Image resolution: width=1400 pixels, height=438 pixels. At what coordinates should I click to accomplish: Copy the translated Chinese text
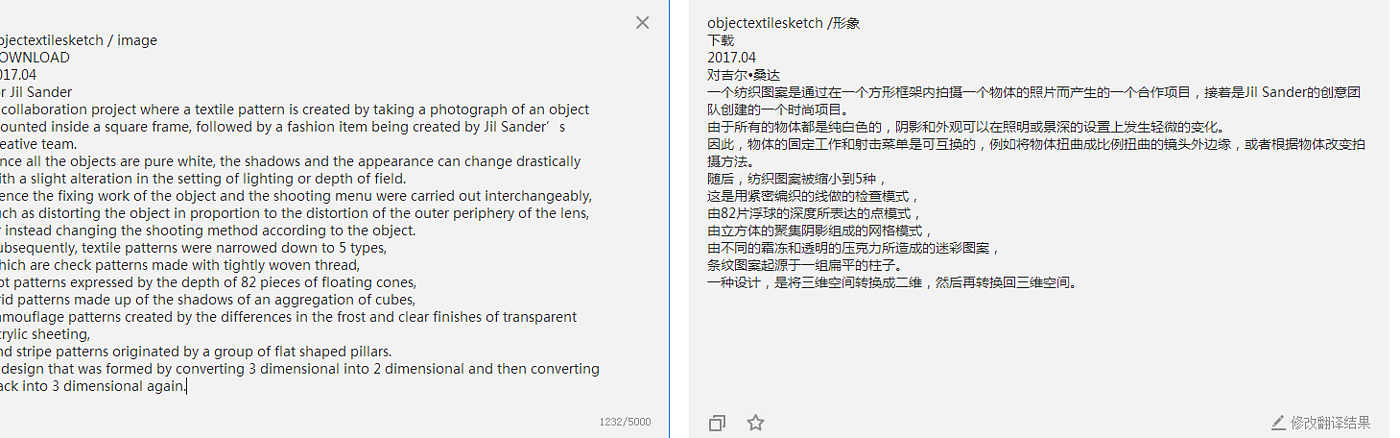tap(717, 423)
